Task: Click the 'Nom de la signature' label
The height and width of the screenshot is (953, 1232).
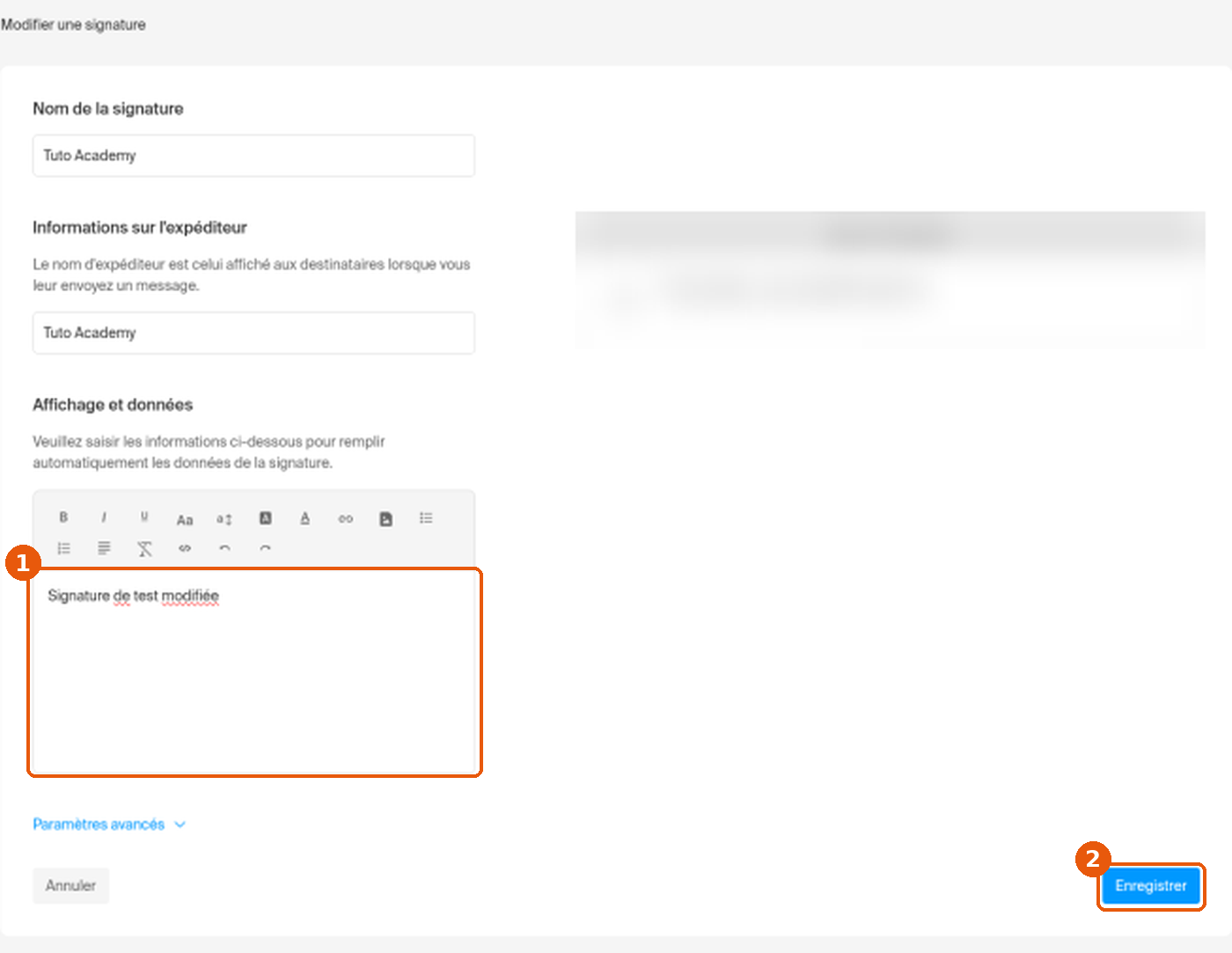Action: (x=108, y=109)
